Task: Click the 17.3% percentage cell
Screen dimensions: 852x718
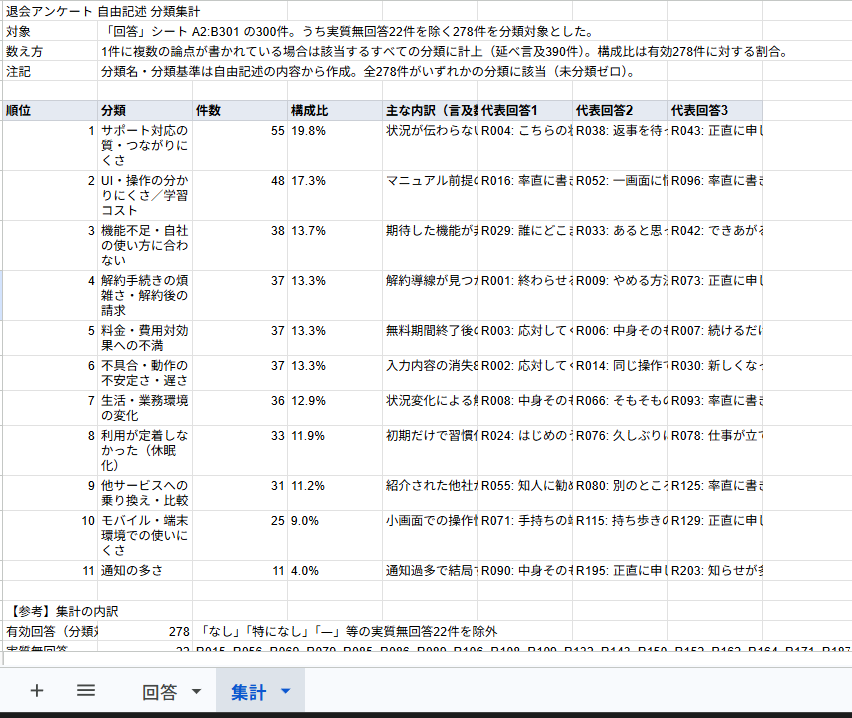Action: pyautogui.click(x=335, y=195)
